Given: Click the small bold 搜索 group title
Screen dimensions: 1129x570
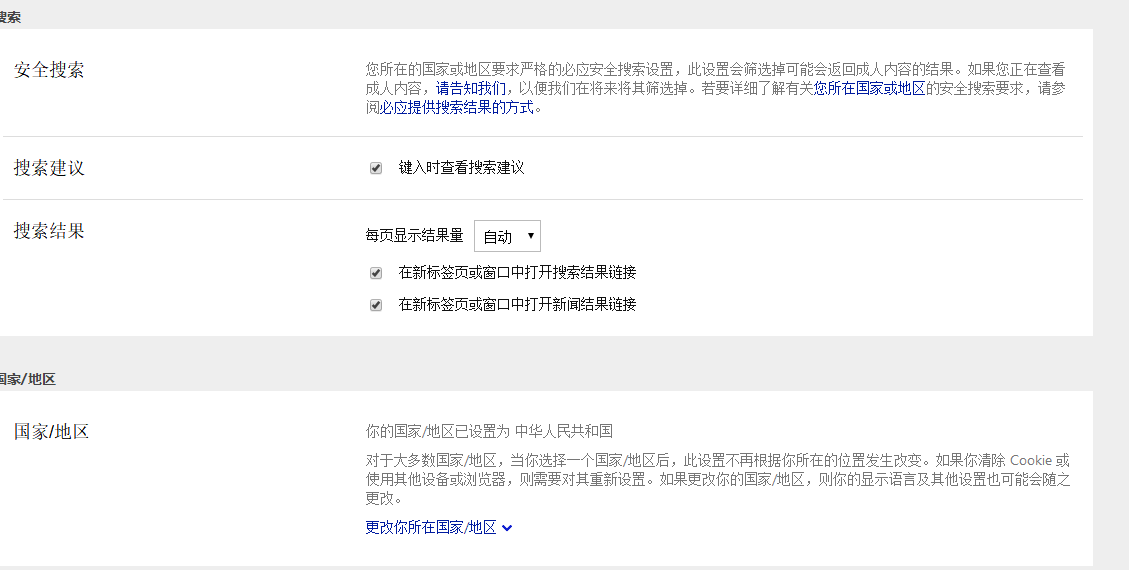Looking at the screenshot, I should click(10, 17).
